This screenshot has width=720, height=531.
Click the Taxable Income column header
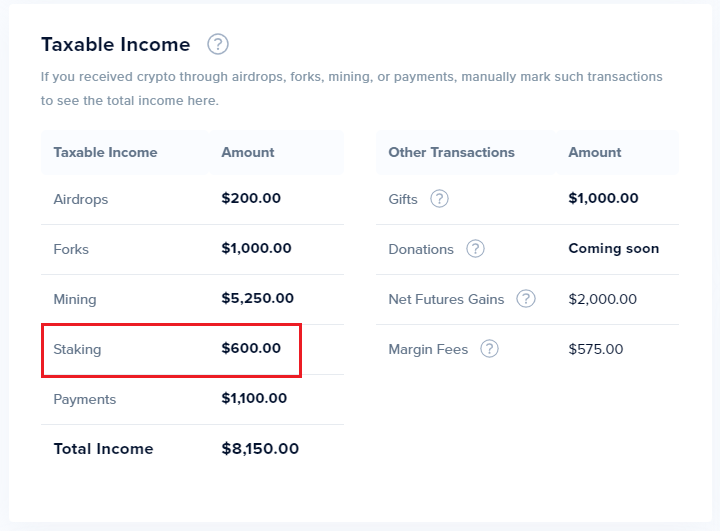click(x=105, y=153)
